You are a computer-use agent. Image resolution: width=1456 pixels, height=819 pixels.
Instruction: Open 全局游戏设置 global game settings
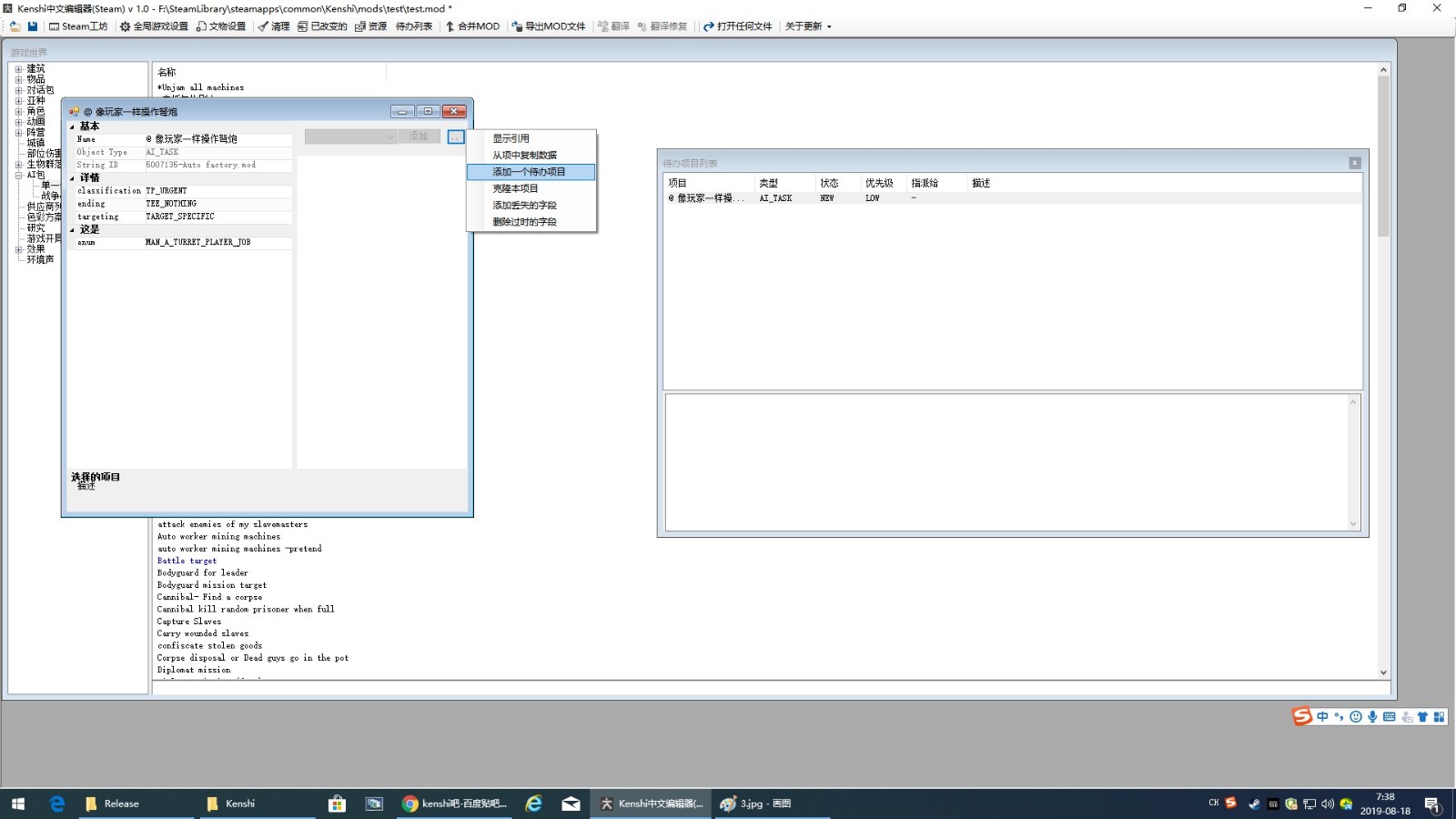(x=154, y=26)
